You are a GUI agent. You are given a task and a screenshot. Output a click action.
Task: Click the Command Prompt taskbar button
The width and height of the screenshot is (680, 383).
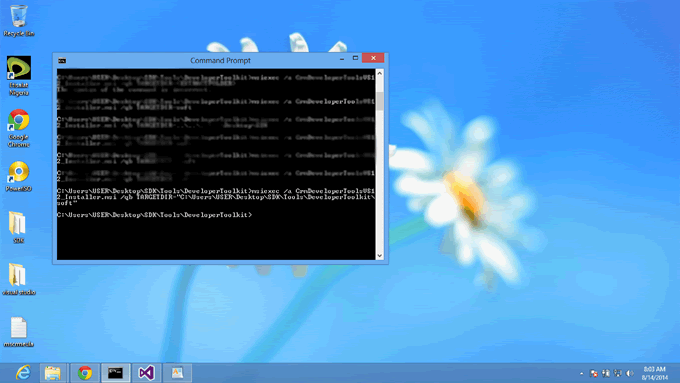click(115, 373)
